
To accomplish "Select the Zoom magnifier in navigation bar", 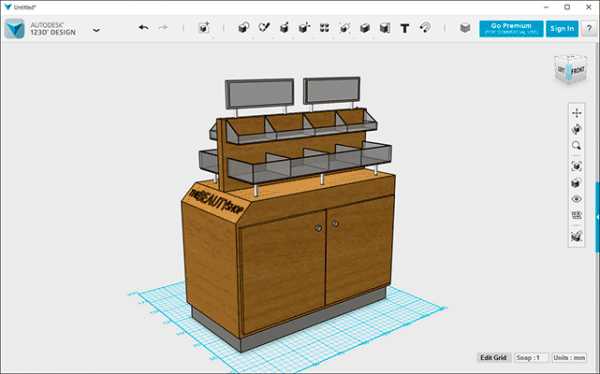I will 577,146.
